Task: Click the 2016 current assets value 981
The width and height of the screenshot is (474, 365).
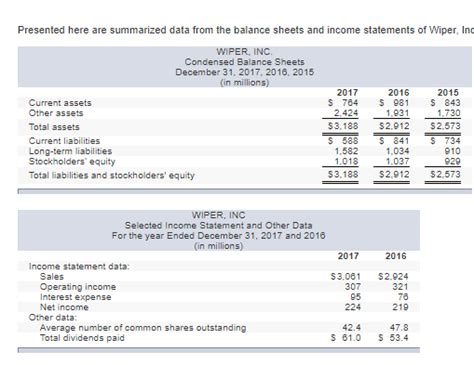Action: 401,102
